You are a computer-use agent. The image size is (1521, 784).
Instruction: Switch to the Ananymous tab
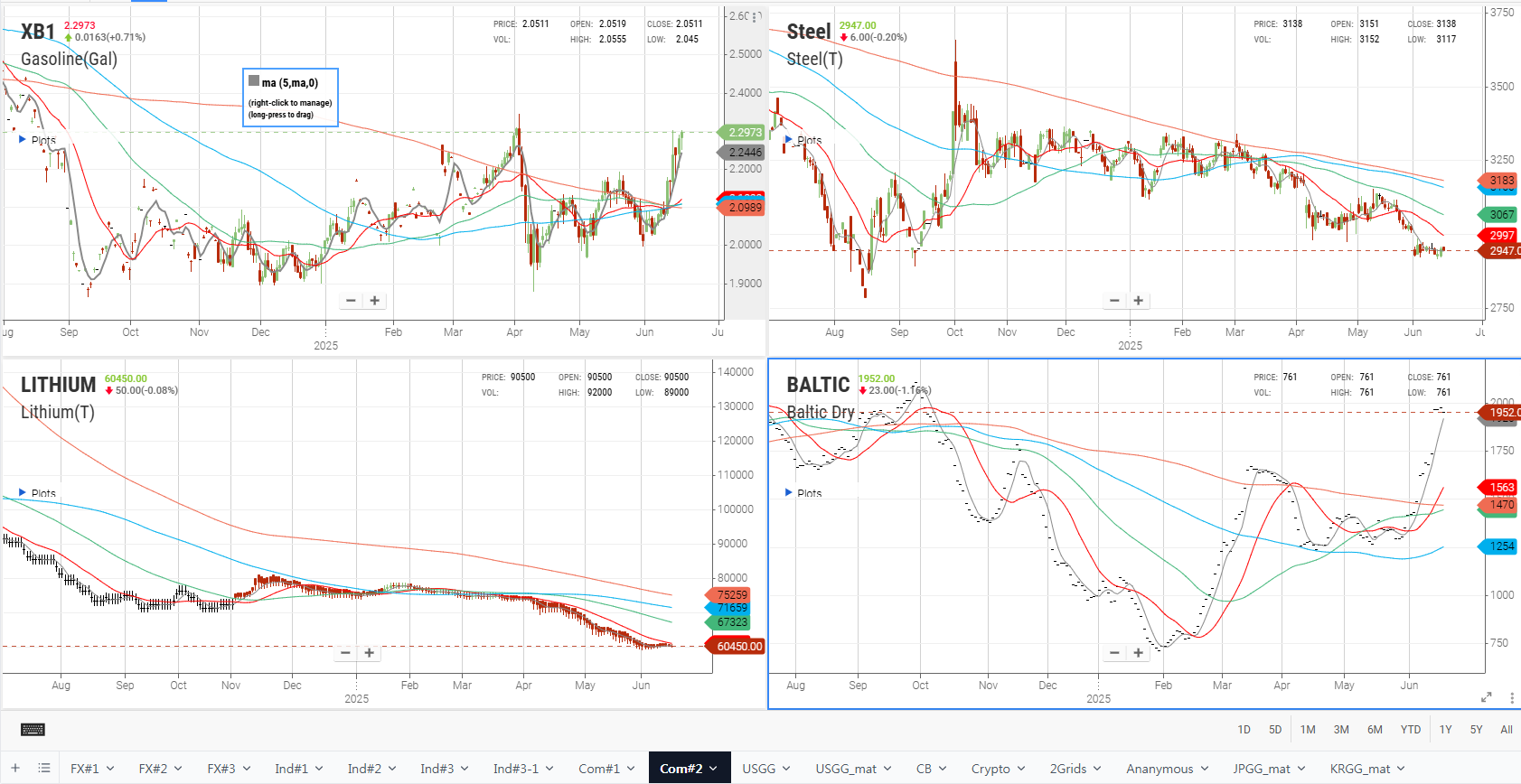pyautogui.click(x=1160, y=769)
